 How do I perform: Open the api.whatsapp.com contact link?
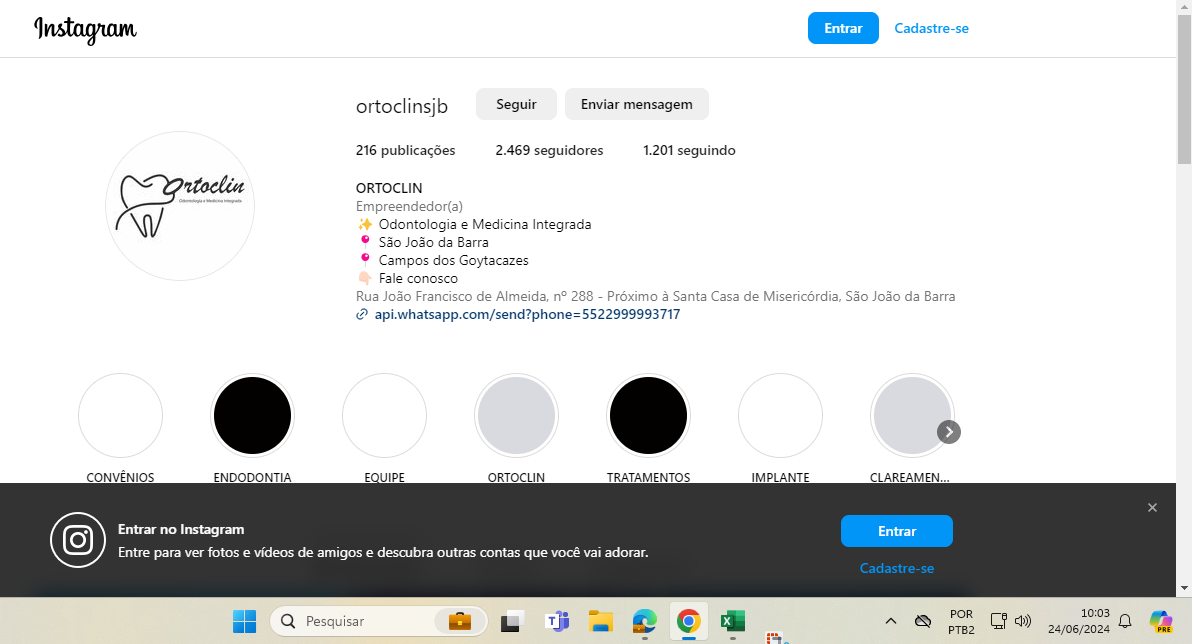pos(527,314)
